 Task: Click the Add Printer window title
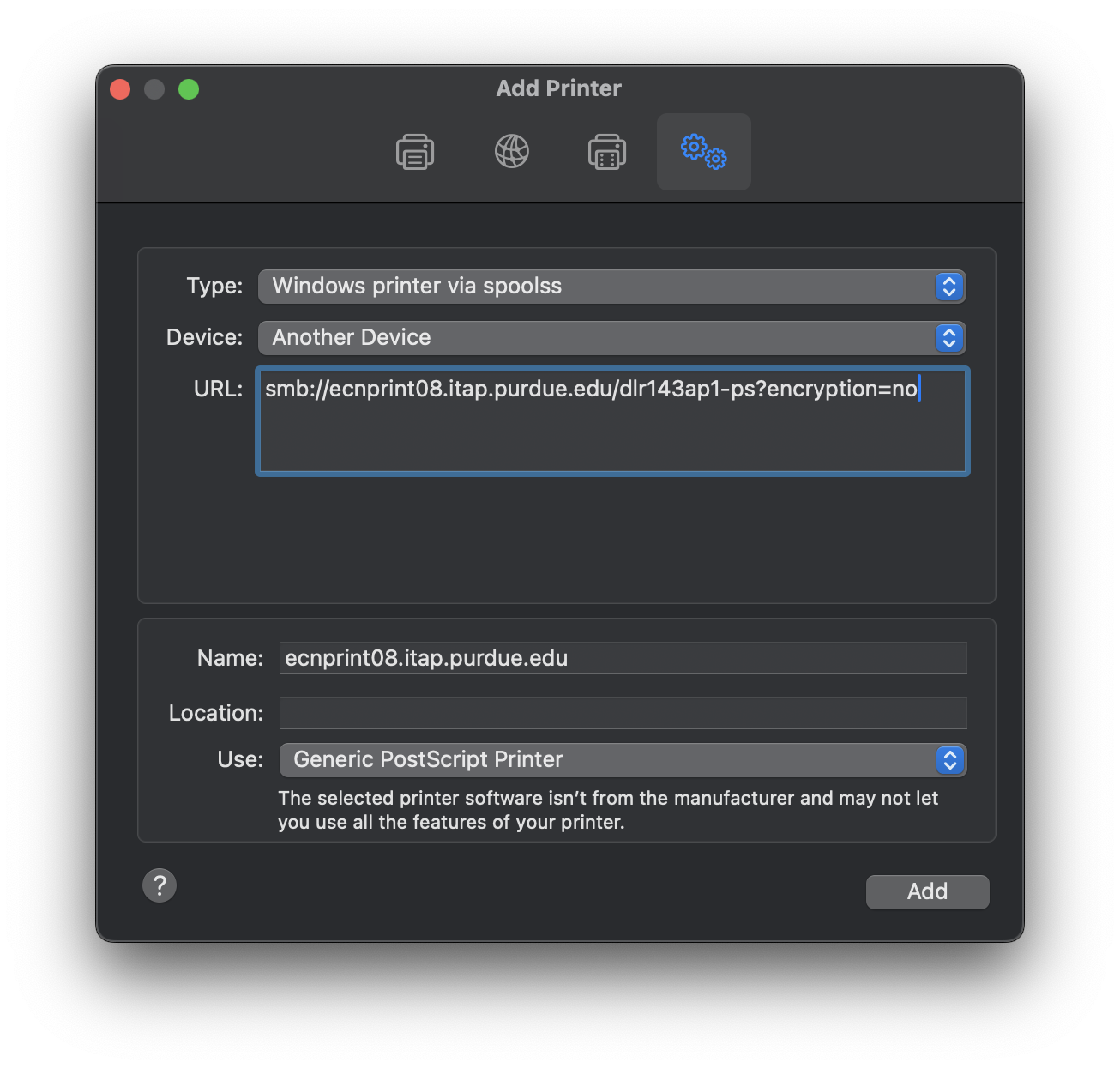[559, 88]
